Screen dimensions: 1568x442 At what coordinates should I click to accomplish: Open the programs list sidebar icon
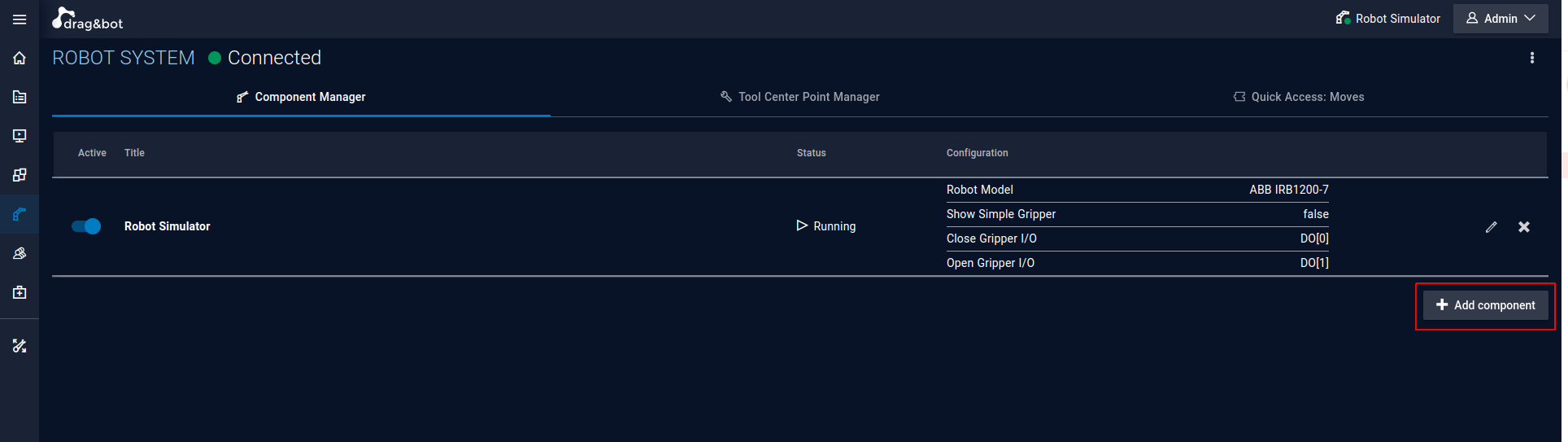coord(20,97)
